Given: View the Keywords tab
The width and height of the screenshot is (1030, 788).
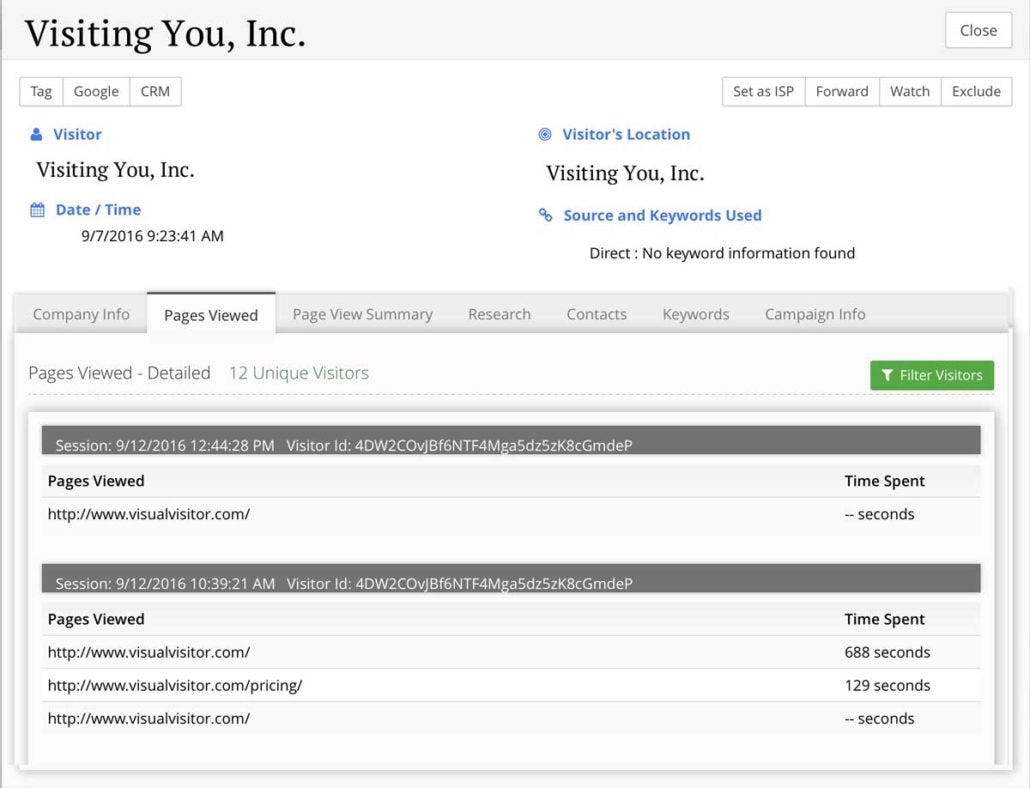Looking at the screenshot, I should pyautogui.click(x=695, y=314).
